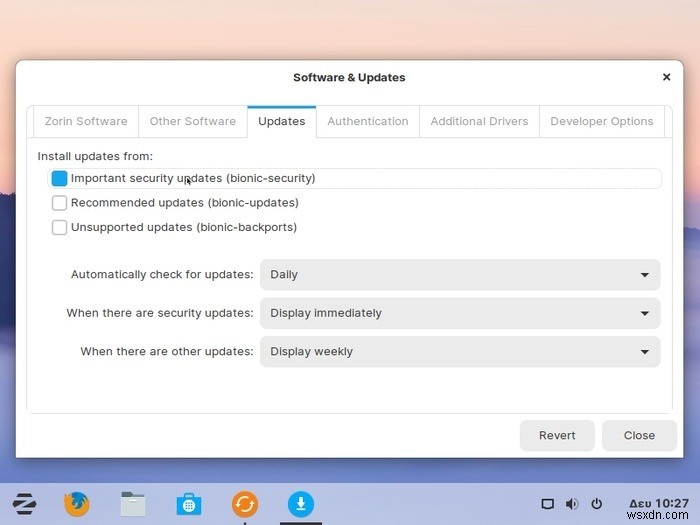
Task: Click the Automatically check for updates label
Action: (x=162, y=275)
